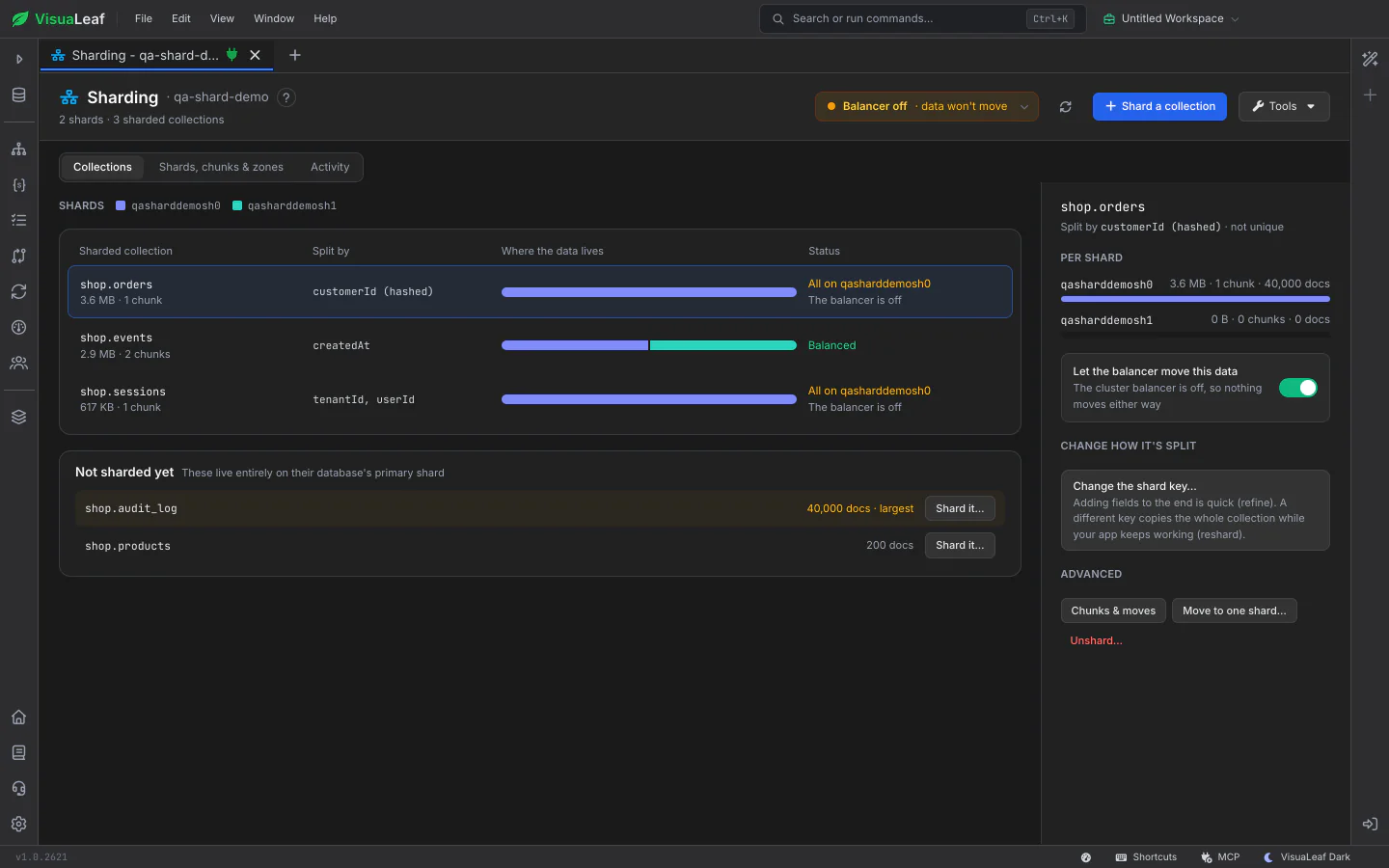Screen dimensions: 1389x868
Task: Click version label v1.0.2621
Action: point(41,857)
